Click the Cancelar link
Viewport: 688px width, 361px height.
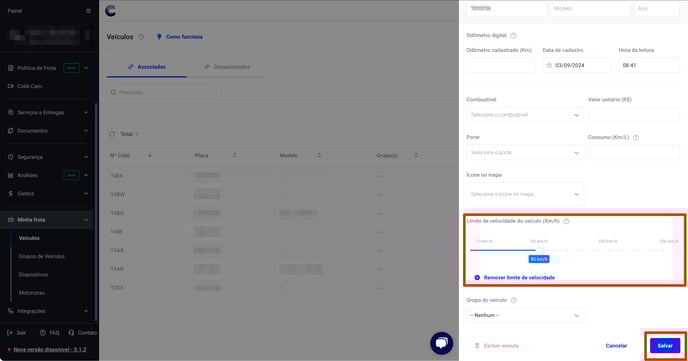click(616, 346)
